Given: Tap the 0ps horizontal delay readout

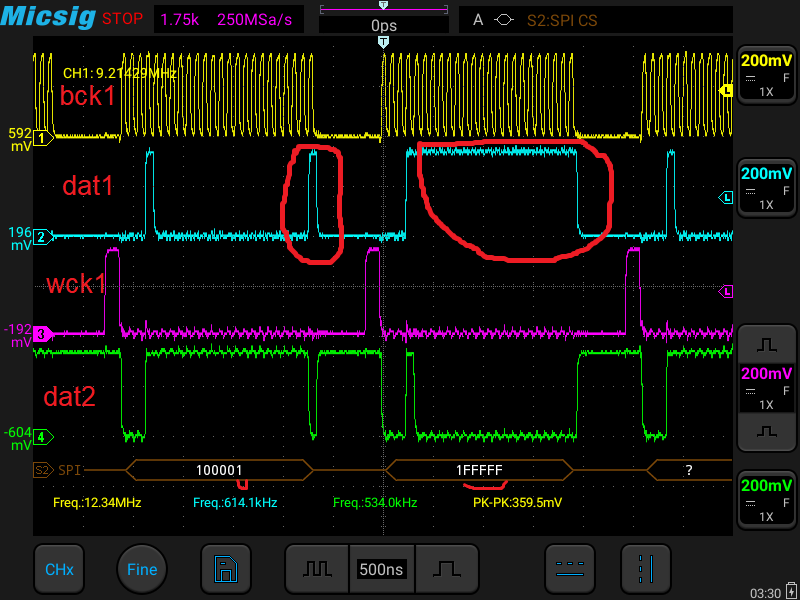Looking at the screenshot, I should click(x=382, y=24).
